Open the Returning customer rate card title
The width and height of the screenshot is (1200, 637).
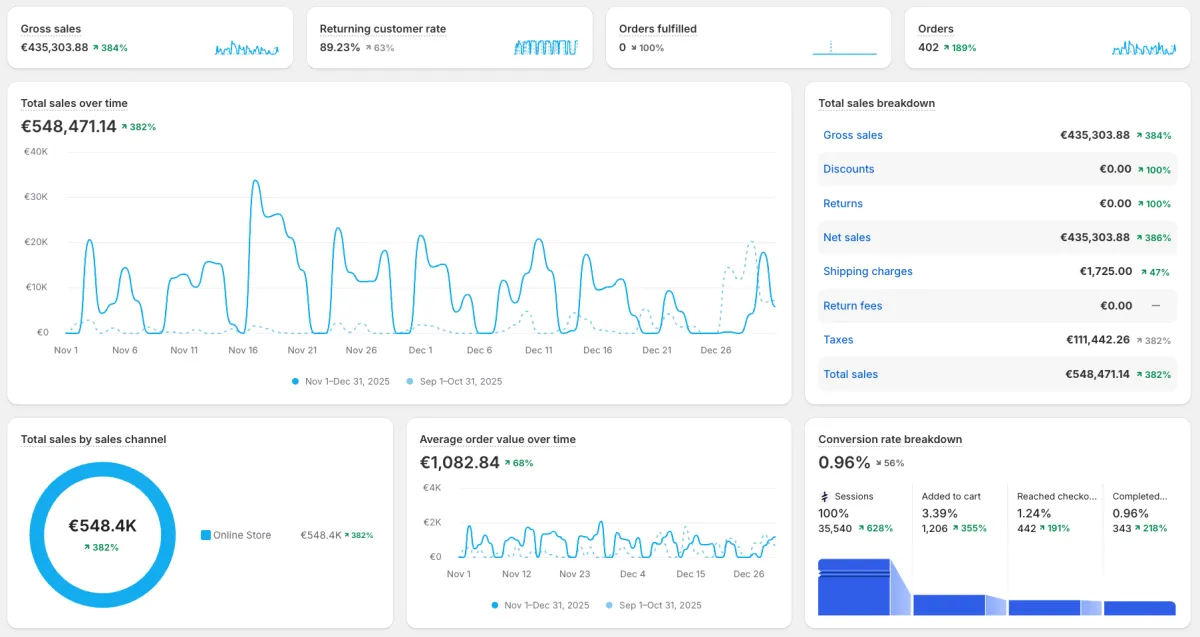pyautogui.click(x=383, y=29)
